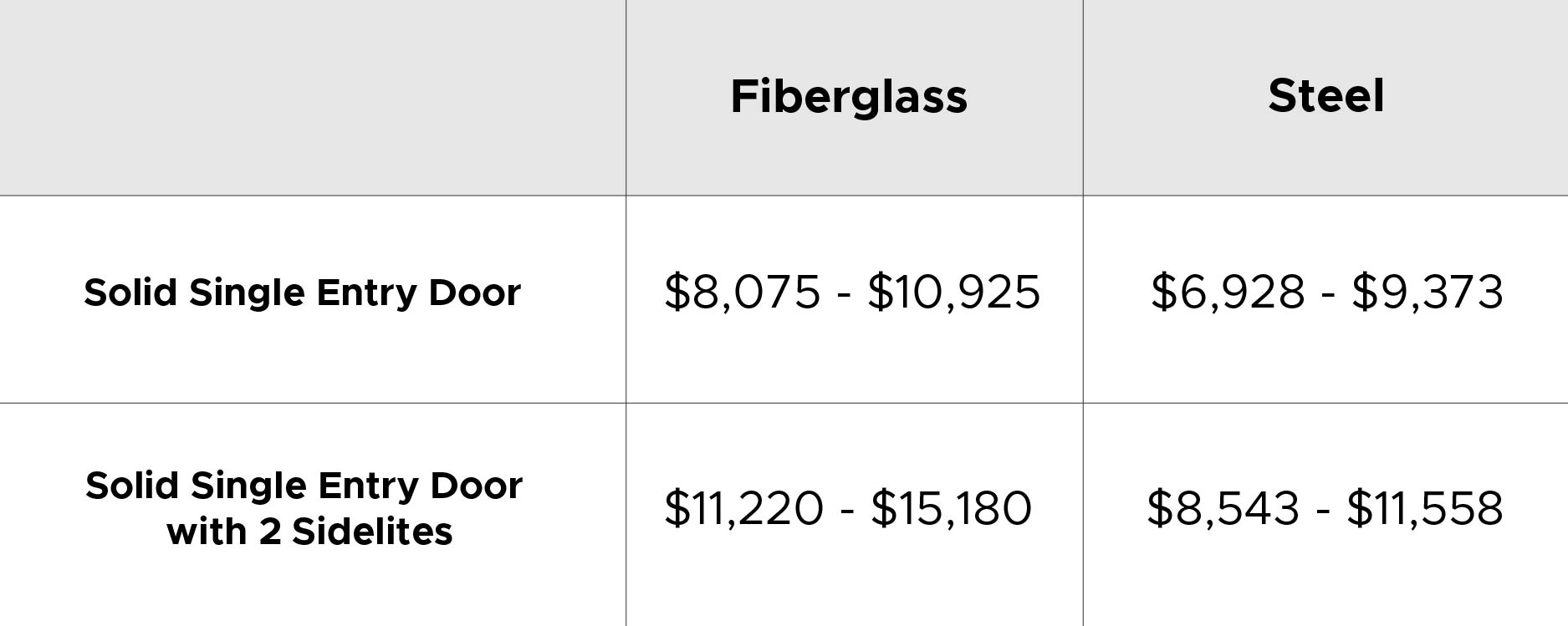Image resolution: width=1568 pixels, height=626 pixels.
Task: Click 'Solid Single Entry Door' line above 'with 2 Sidelites'
Action: click(304, 486)
